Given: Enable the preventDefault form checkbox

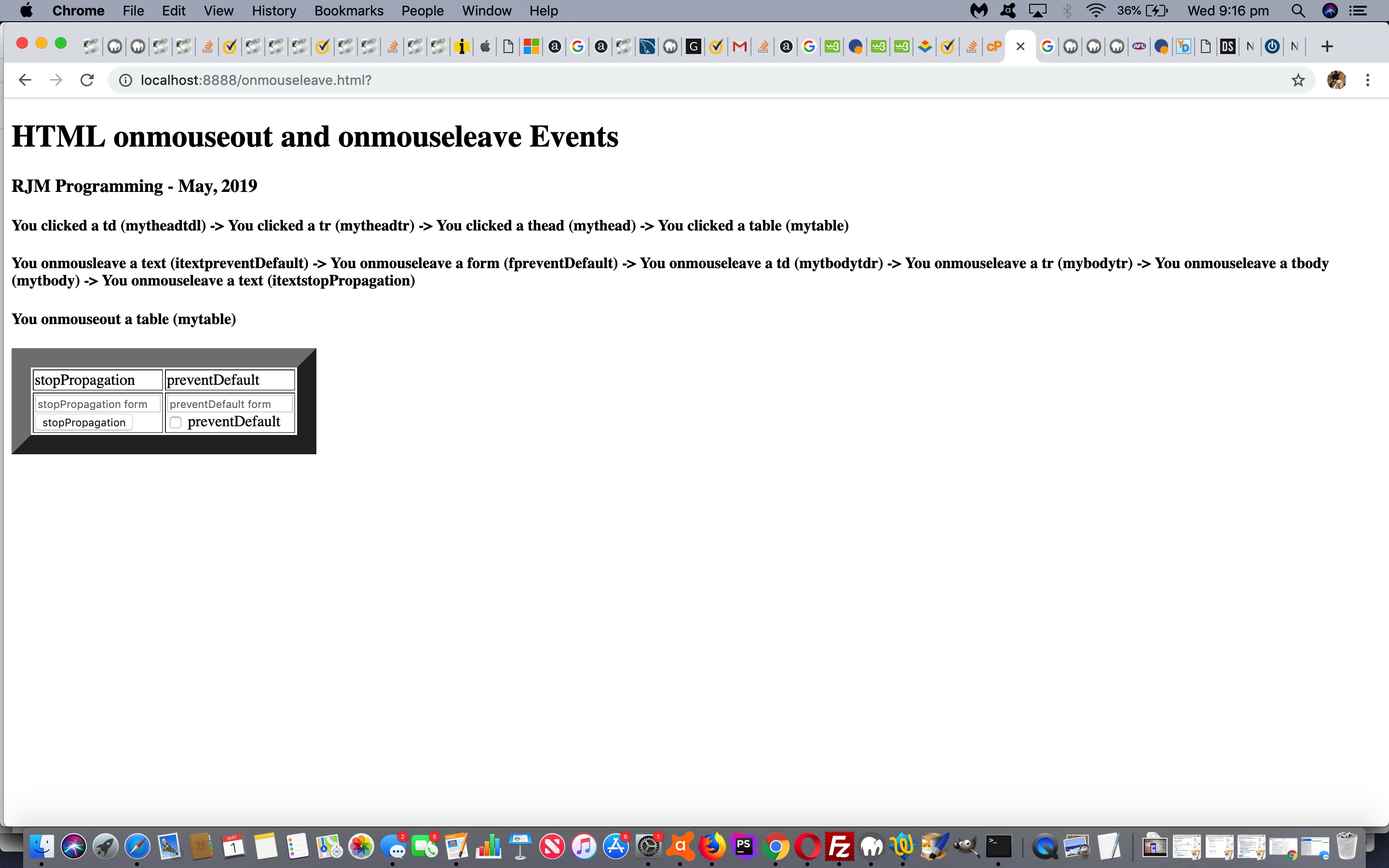Looking at the screenshot, I should pos(175,421).
